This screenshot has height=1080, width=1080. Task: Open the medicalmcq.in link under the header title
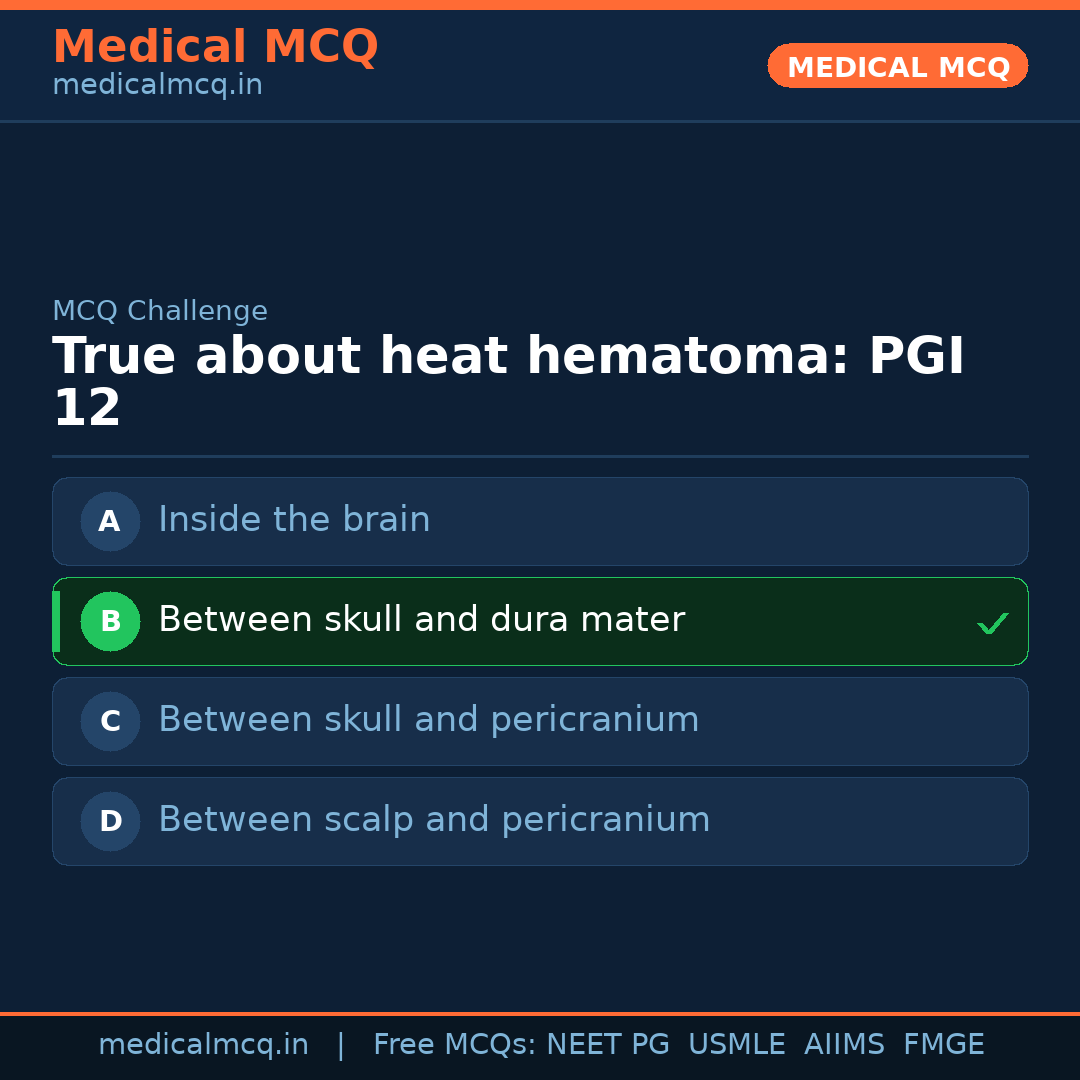157,86
